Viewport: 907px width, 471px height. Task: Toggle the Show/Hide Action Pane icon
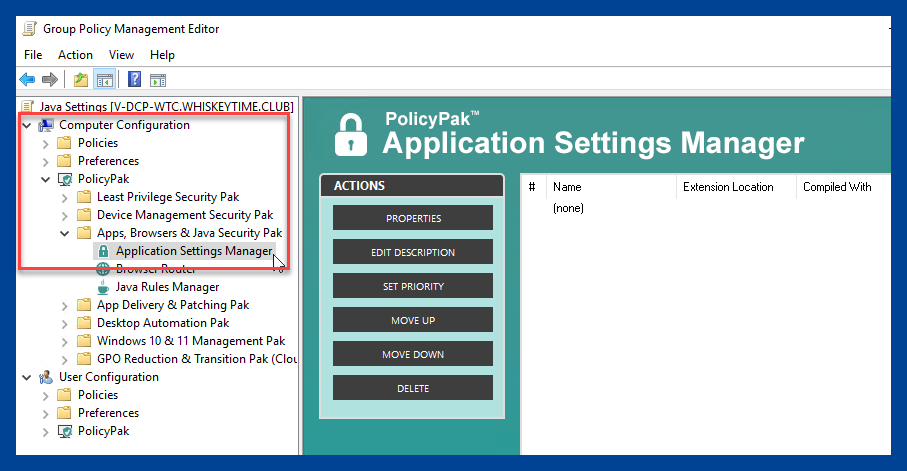157,80
